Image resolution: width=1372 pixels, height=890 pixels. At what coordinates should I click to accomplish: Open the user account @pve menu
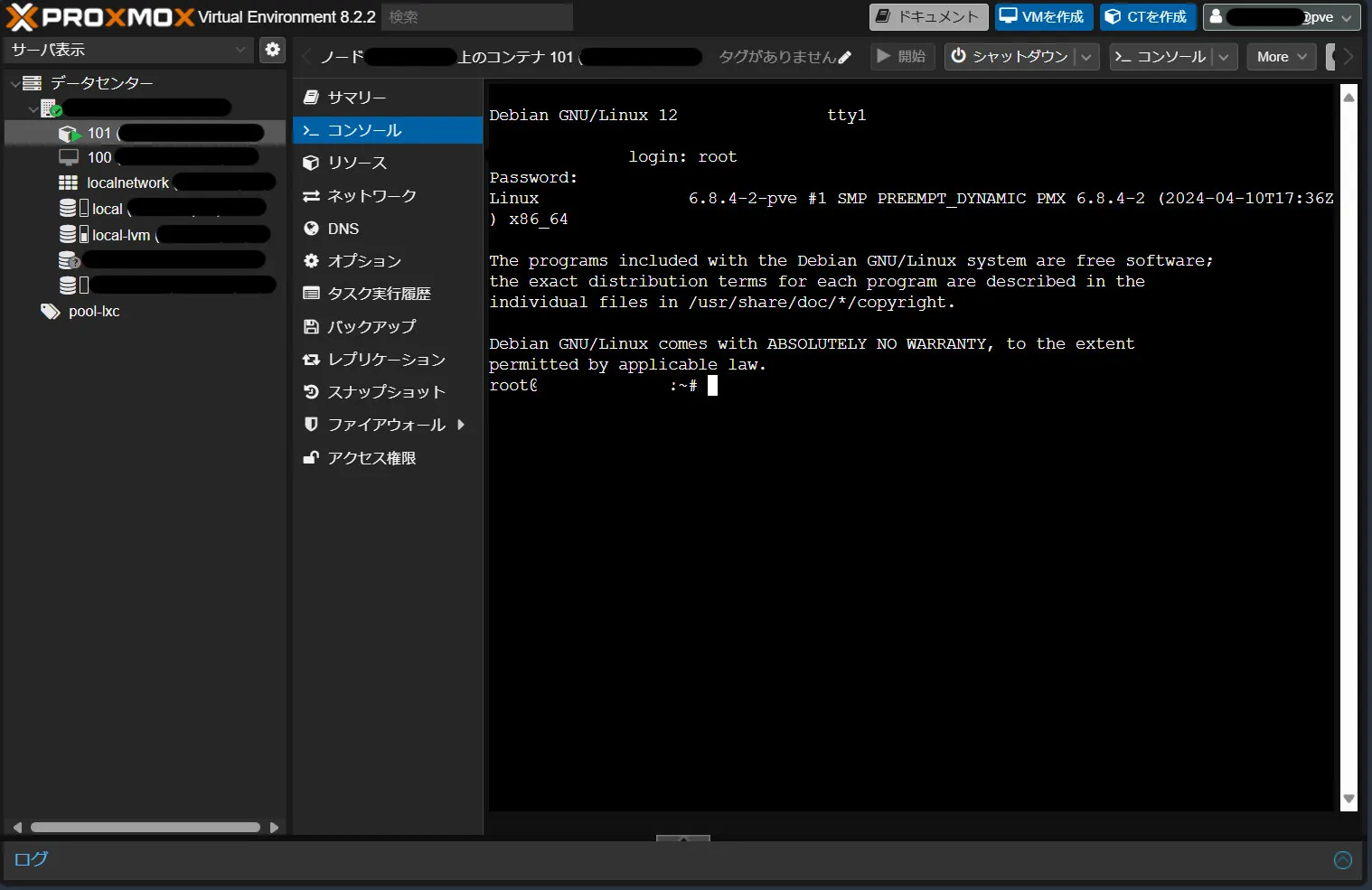click(x=1282, y=16)
